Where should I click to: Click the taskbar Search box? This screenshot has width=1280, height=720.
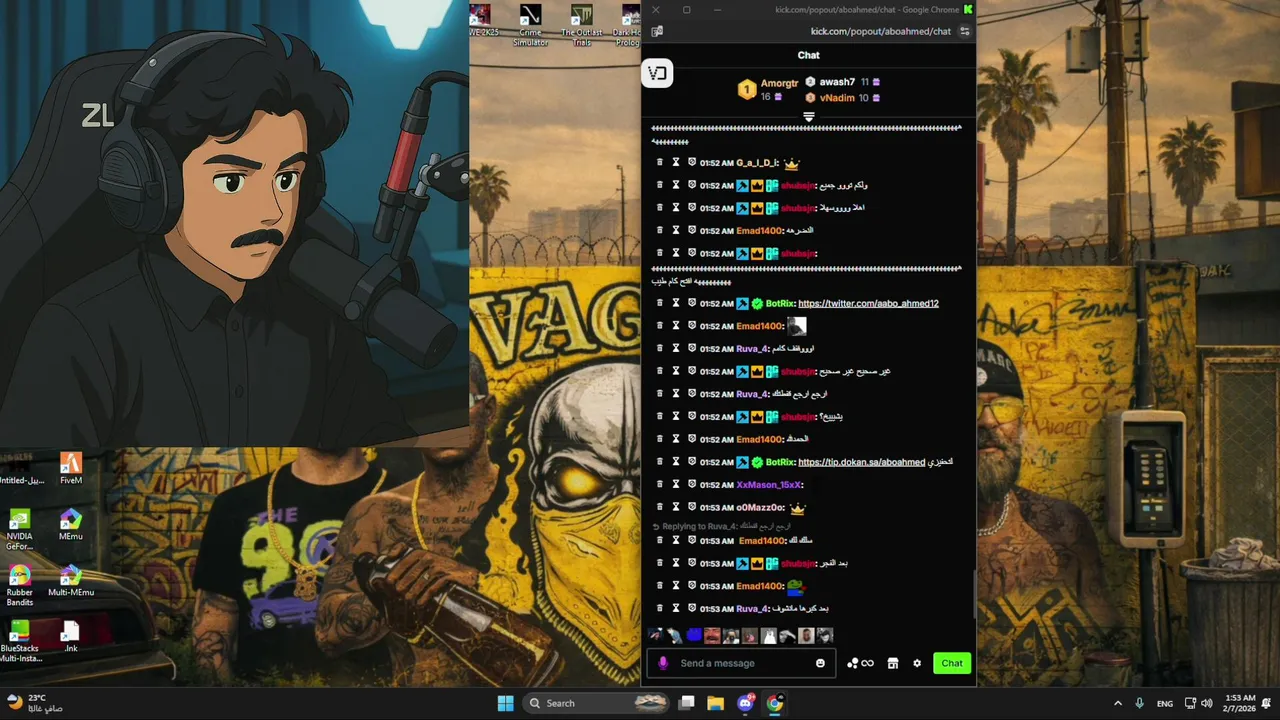coord(596,703)
